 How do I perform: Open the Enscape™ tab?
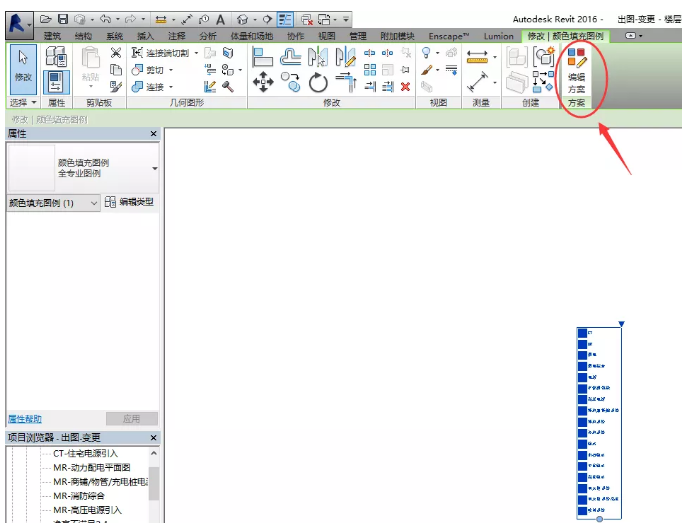[x=448, y=36]
